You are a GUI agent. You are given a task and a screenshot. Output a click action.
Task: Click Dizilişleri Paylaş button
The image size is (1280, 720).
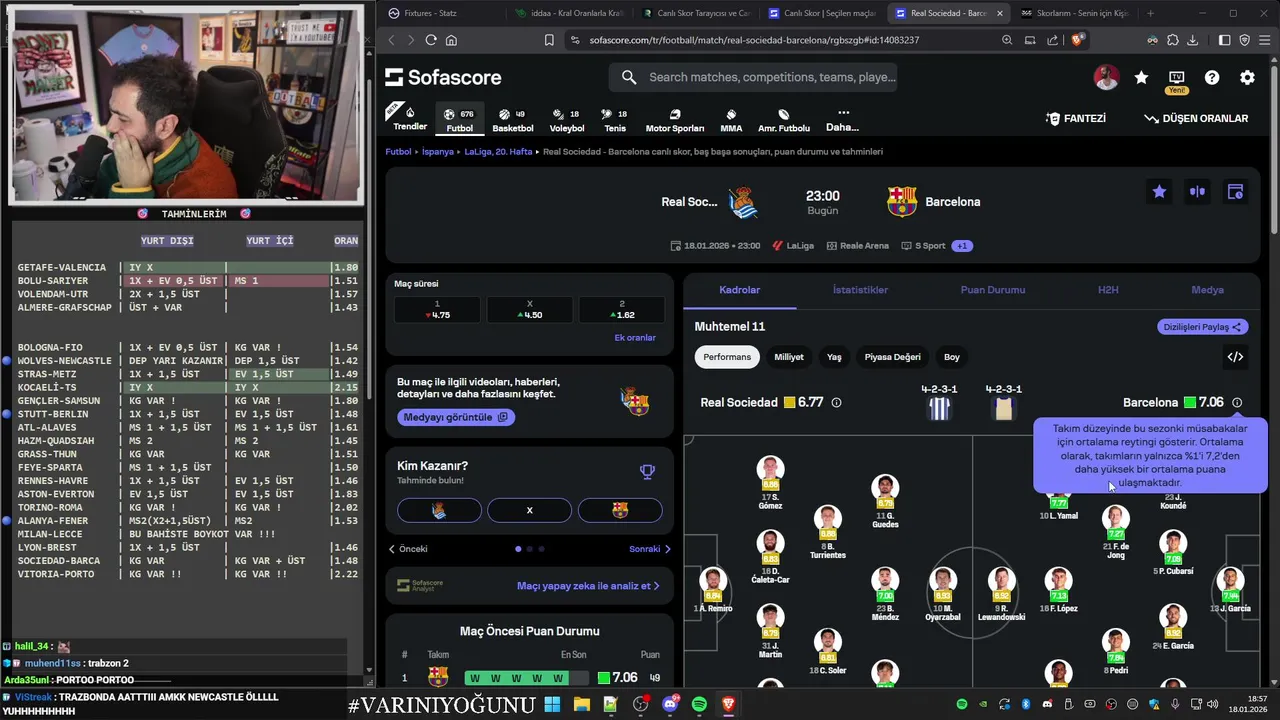click(1203, 327)
